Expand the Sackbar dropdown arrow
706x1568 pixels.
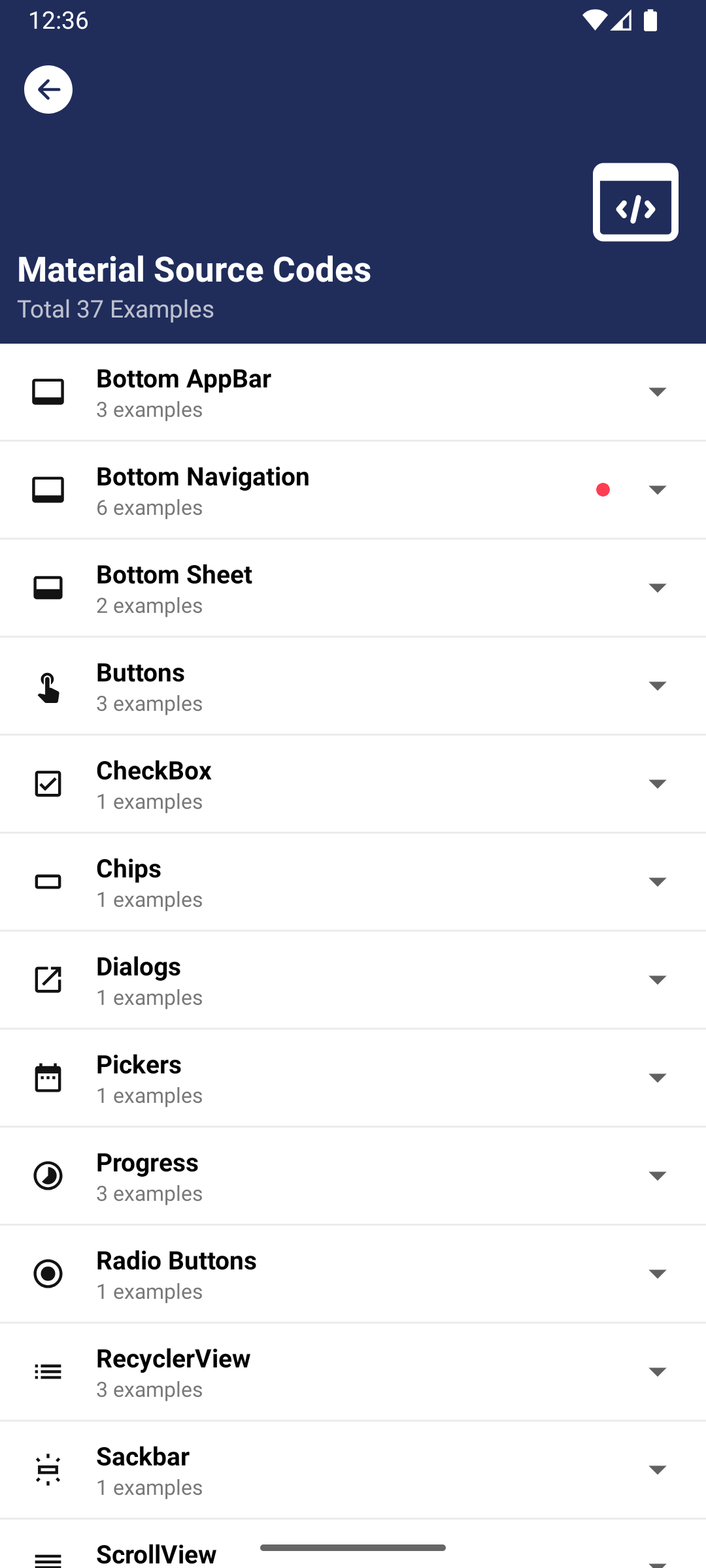coord(658,1470)
